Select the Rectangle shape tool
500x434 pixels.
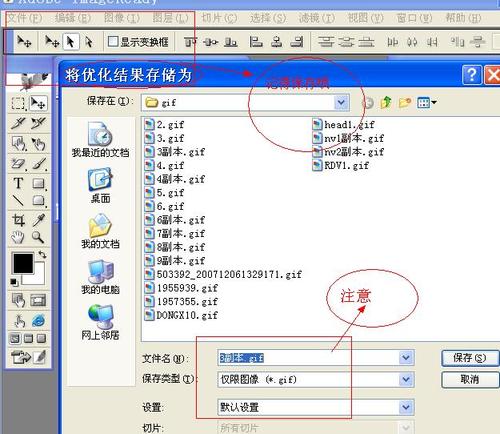pos(39,183)
